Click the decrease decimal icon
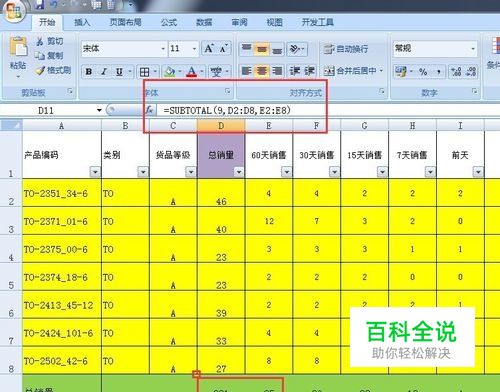Image resolution: width=500 pixels, height=392 pixels. [x=471, y=71]
